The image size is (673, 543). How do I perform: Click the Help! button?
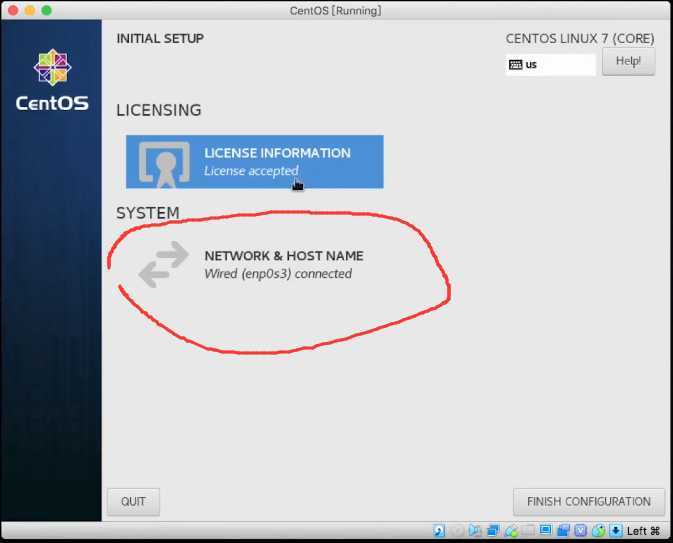(628, 61)
